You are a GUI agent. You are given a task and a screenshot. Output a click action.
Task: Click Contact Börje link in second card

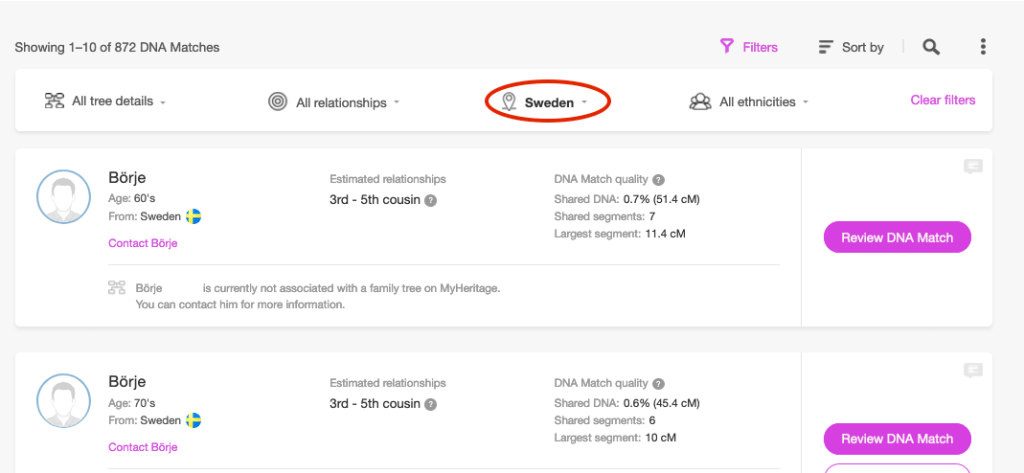tap(142, 447)
